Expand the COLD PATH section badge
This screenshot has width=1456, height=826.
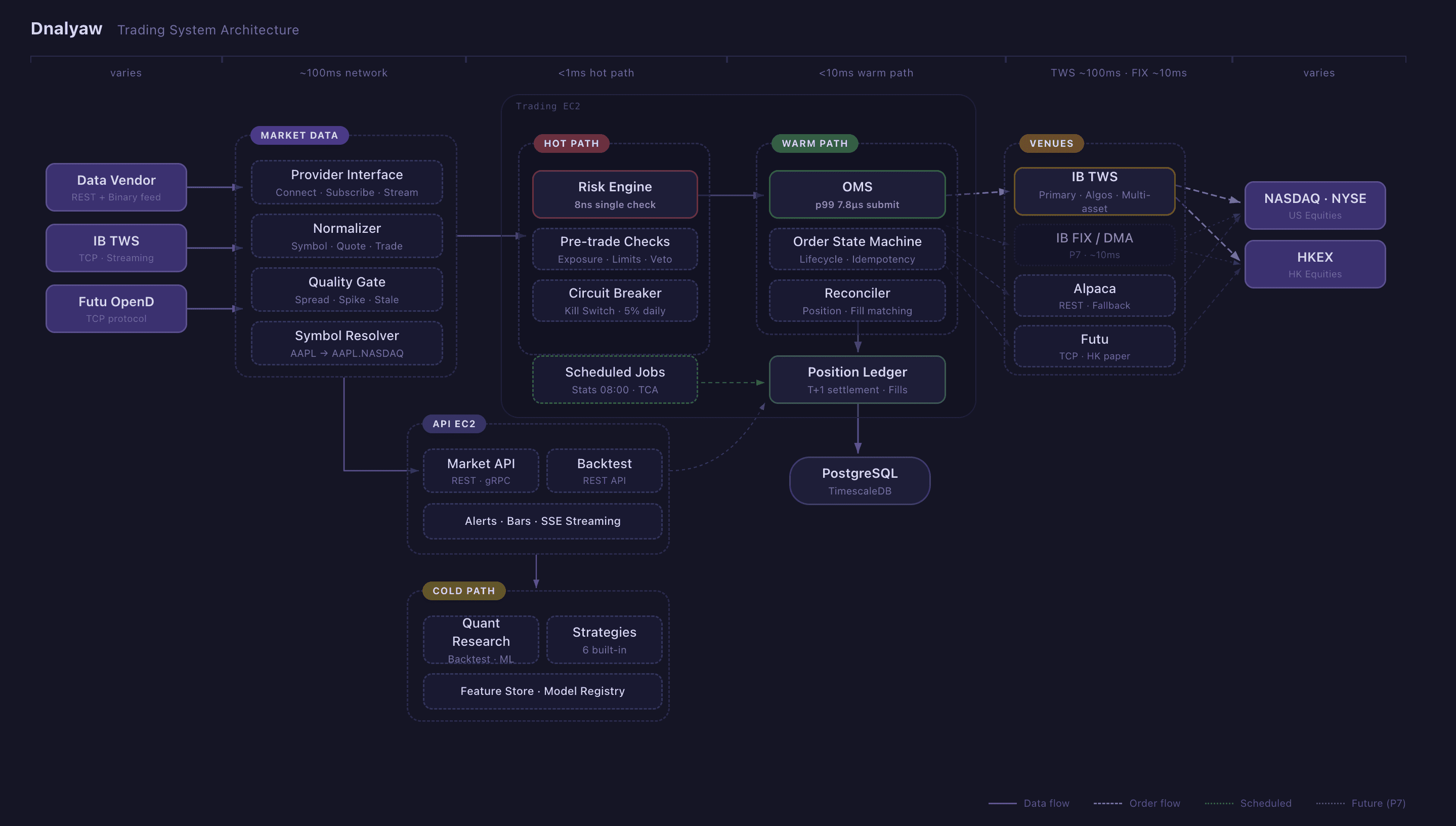click(x=463, y=591)
